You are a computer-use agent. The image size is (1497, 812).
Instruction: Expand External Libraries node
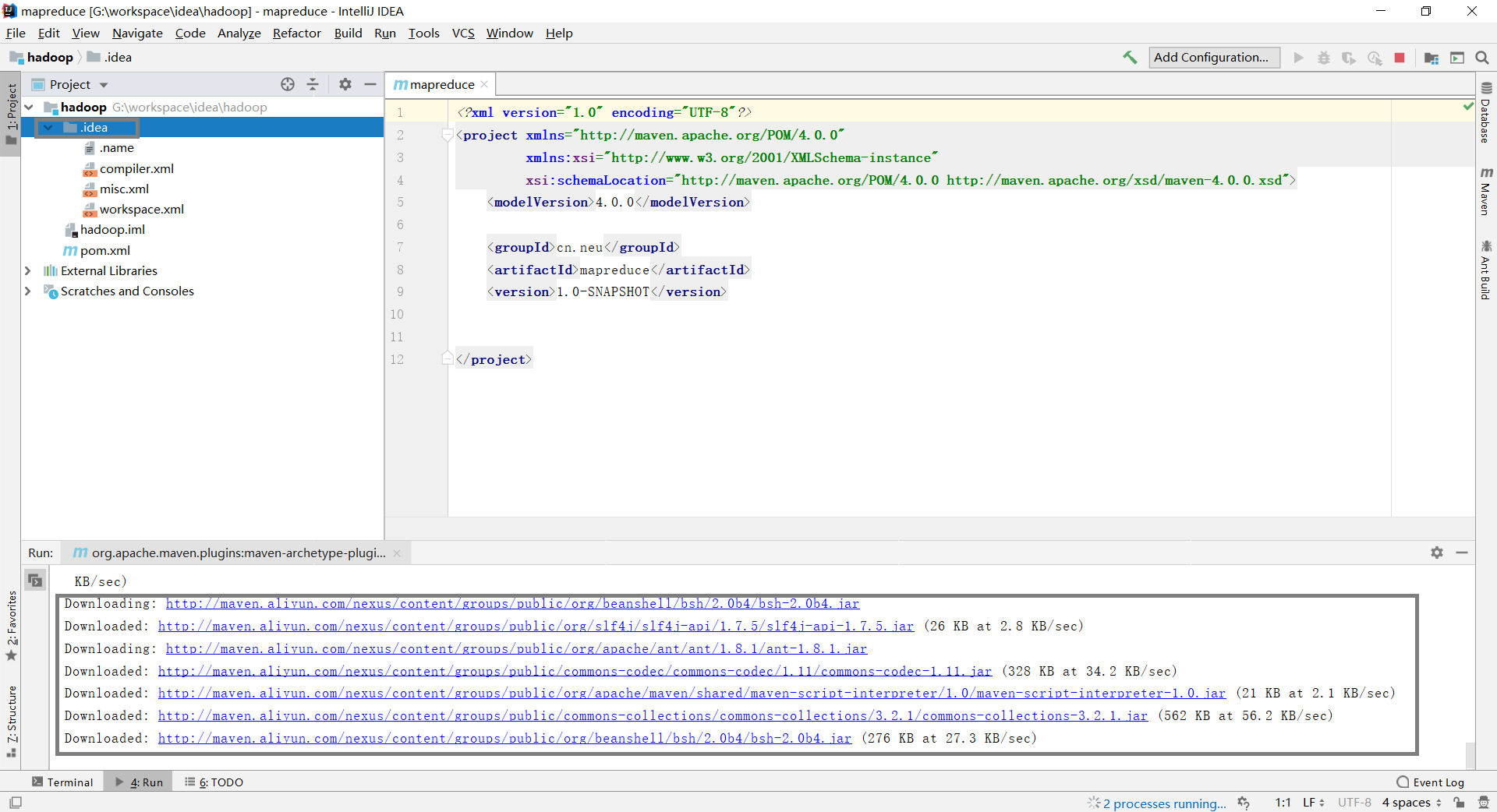(x=29, y=271)
